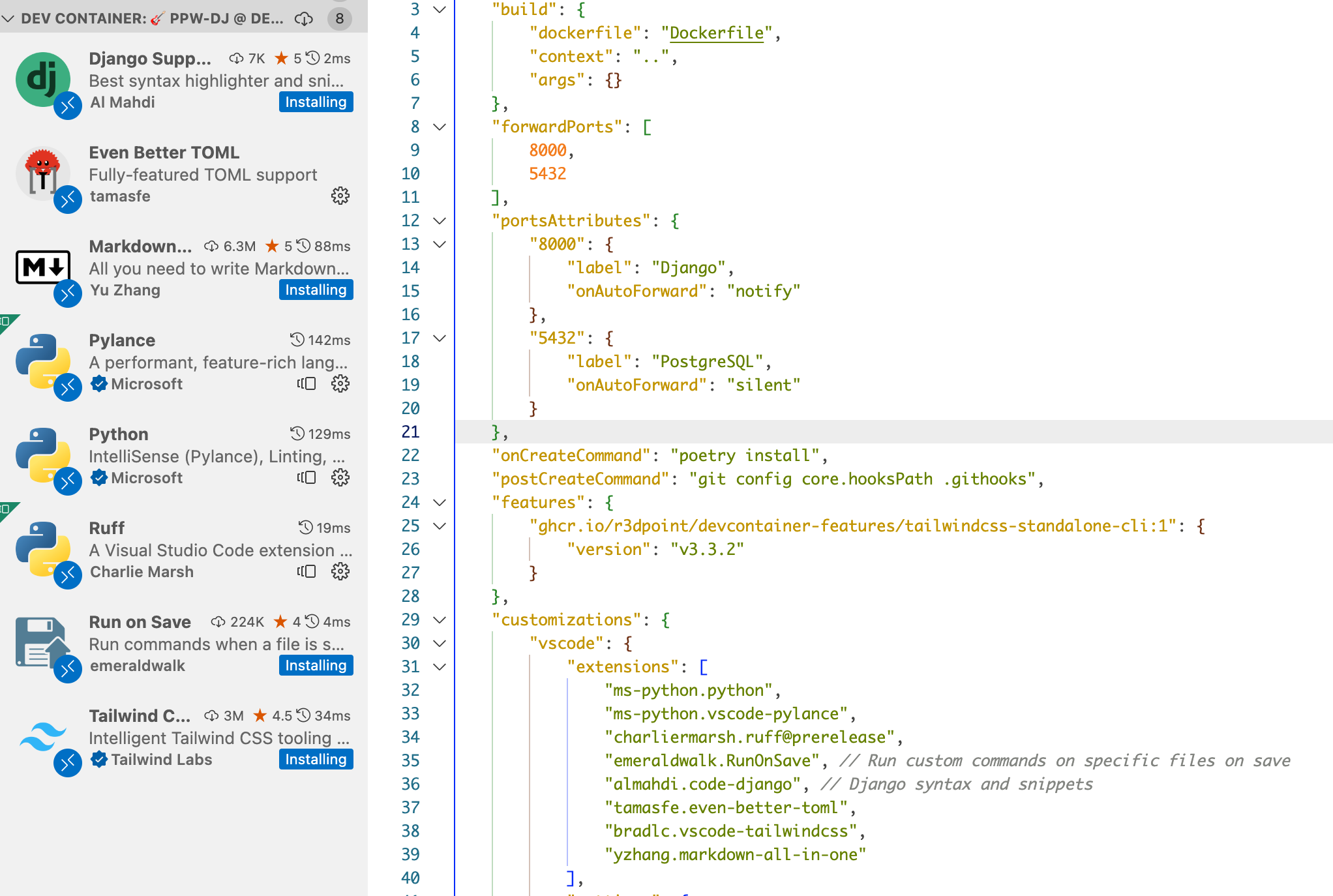The height and width of the screenshot is (896, 1333).
Task: Click the Ruff extension Python icon
Action: click(43, 550)
